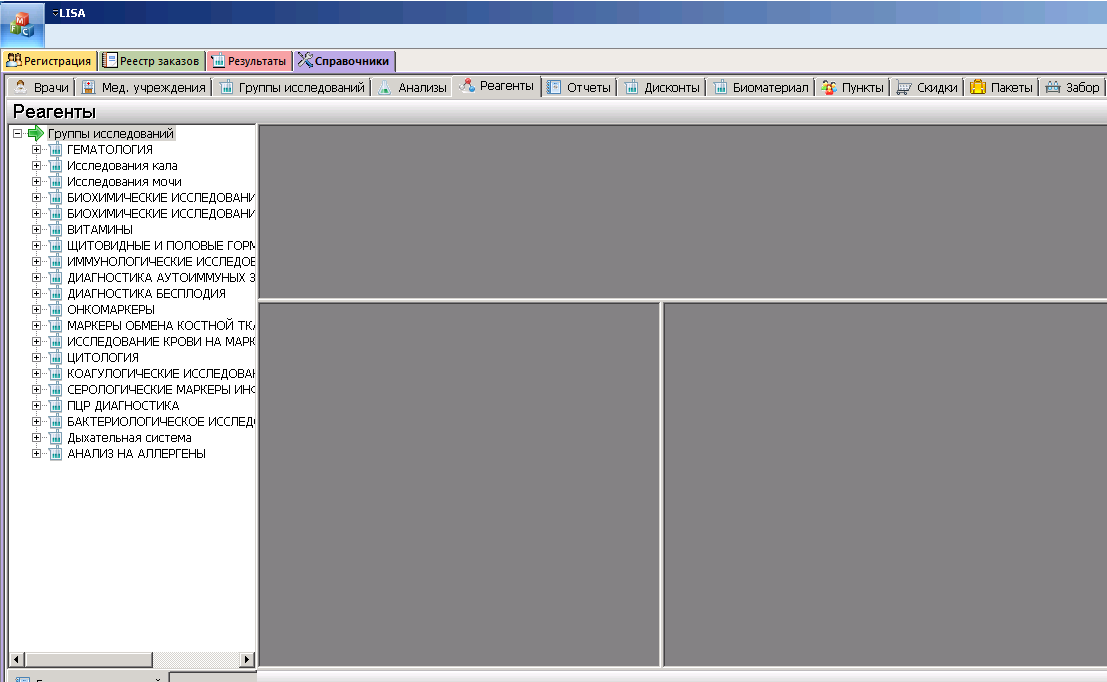Open the Отчеты sub-tab
The height and width of the screenshot is (682, 1107).
pyautogui.click(x=579, y=87)
